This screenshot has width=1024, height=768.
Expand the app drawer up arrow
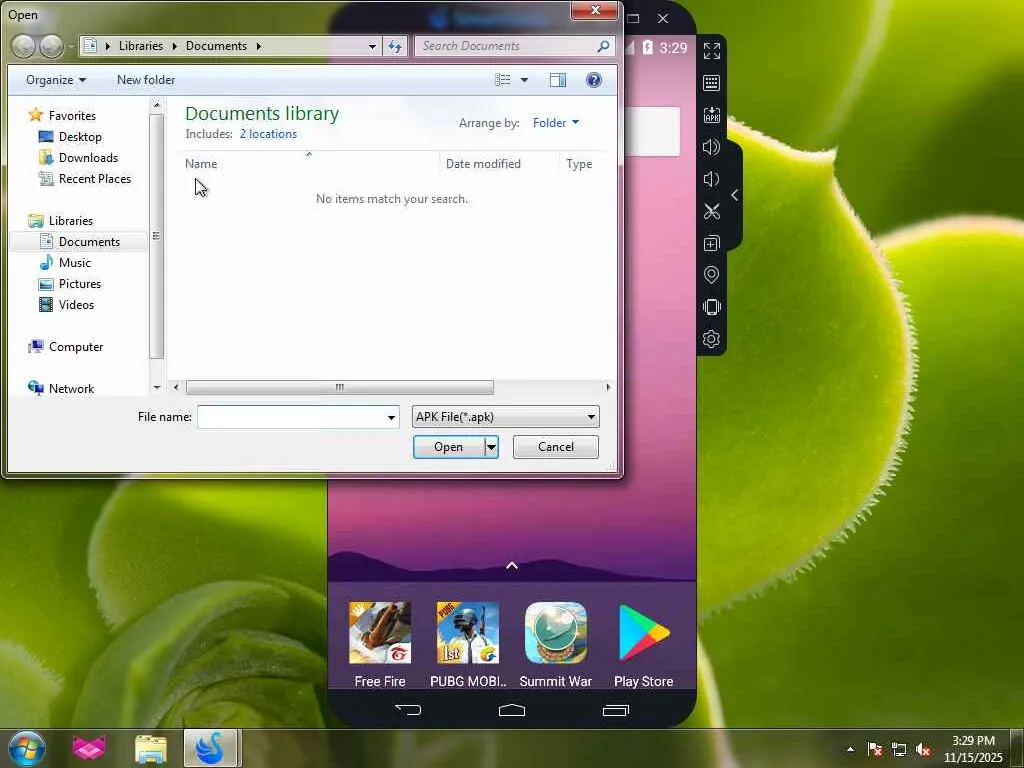(x=512, y=566)
